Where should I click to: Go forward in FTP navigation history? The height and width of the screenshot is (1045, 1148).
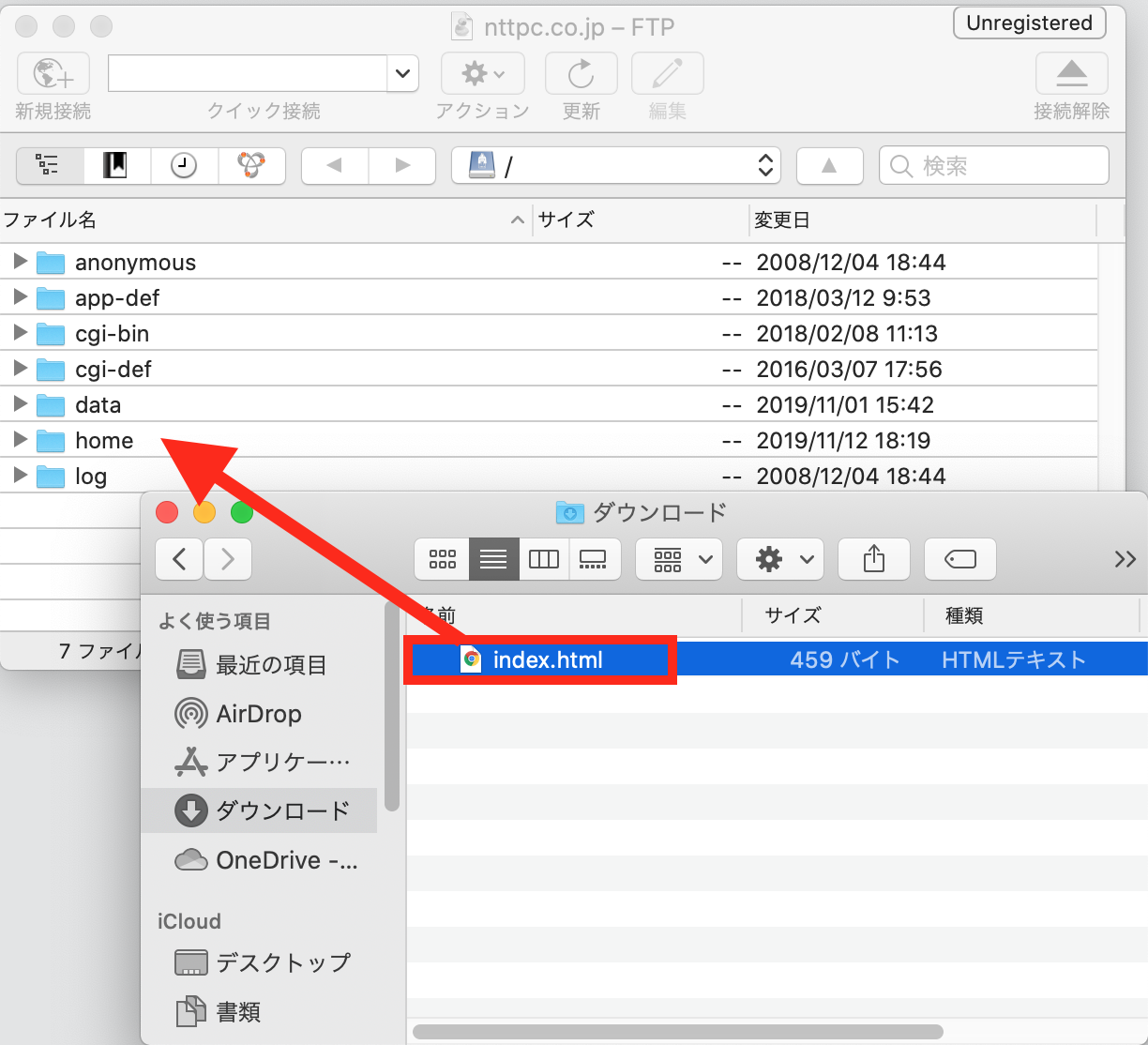(402, 166)
